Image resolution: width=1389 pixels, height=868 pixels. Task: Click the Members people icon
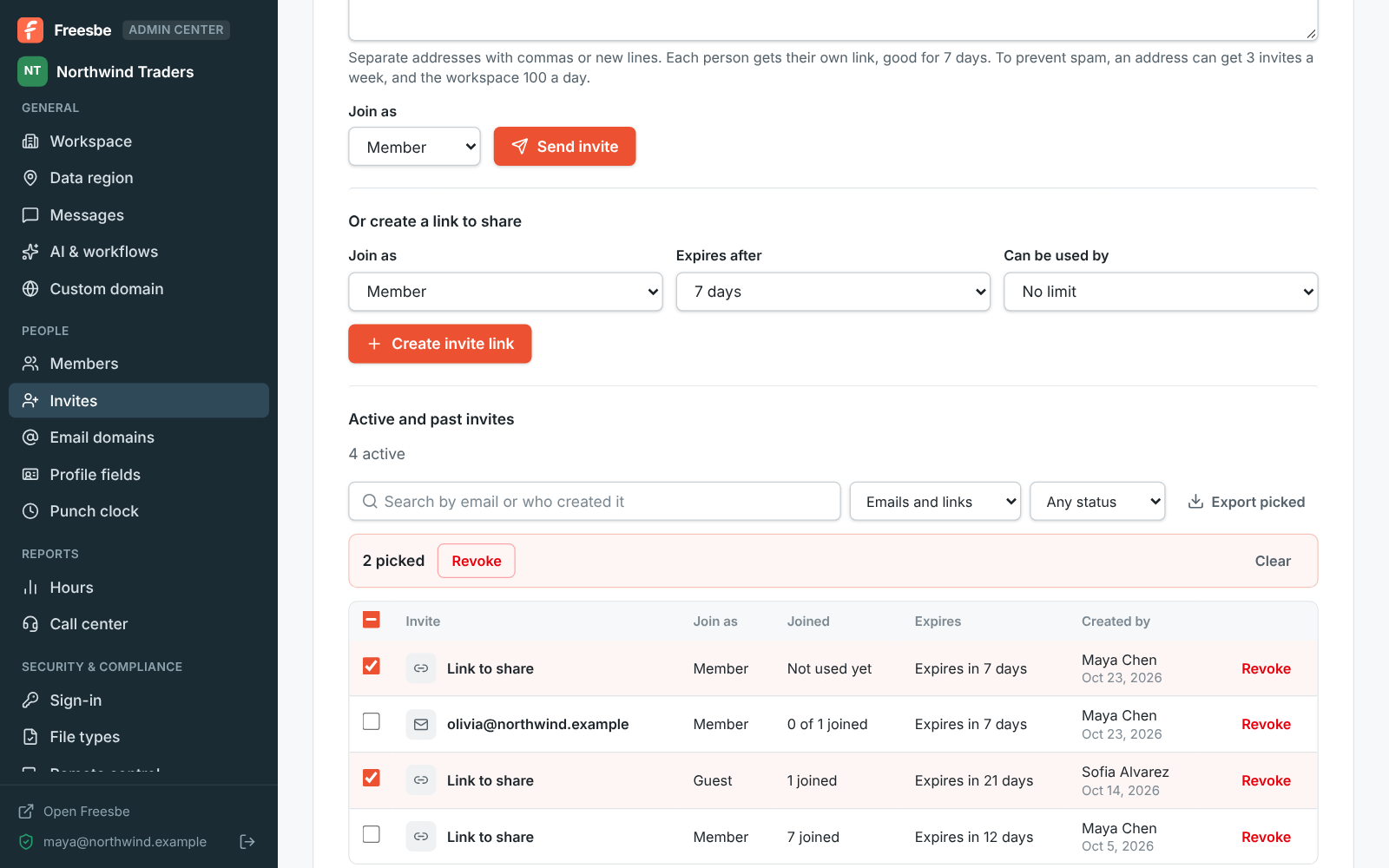tap(30, 364)
